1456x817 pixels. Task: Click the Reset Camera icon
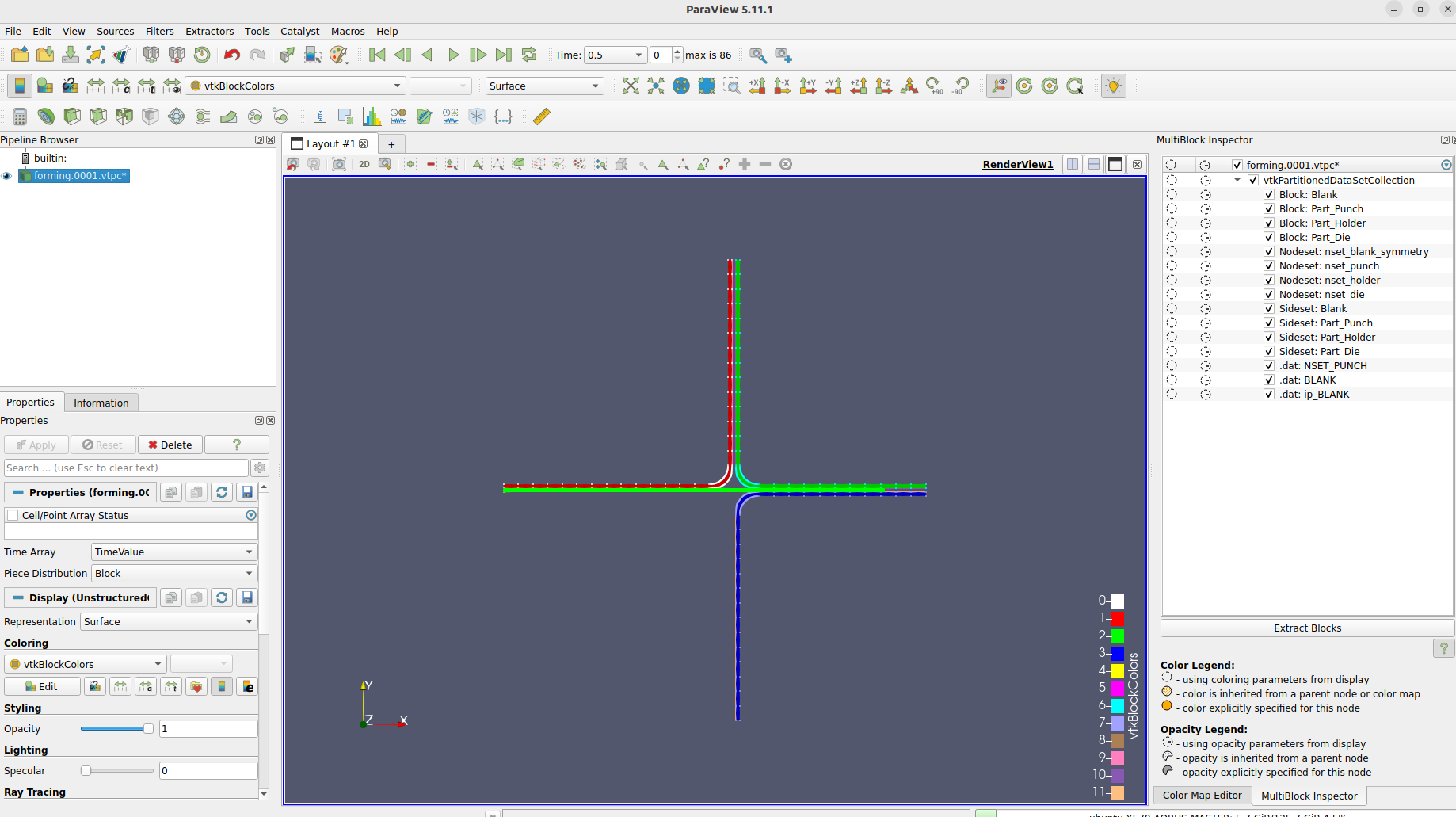631,86
